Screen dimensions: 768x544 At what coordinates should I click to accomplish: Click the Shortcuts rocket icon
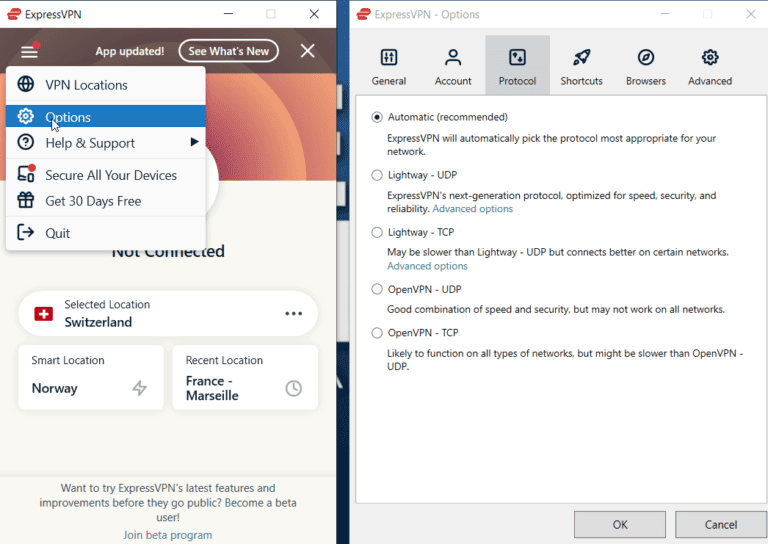tap(581, 57)
